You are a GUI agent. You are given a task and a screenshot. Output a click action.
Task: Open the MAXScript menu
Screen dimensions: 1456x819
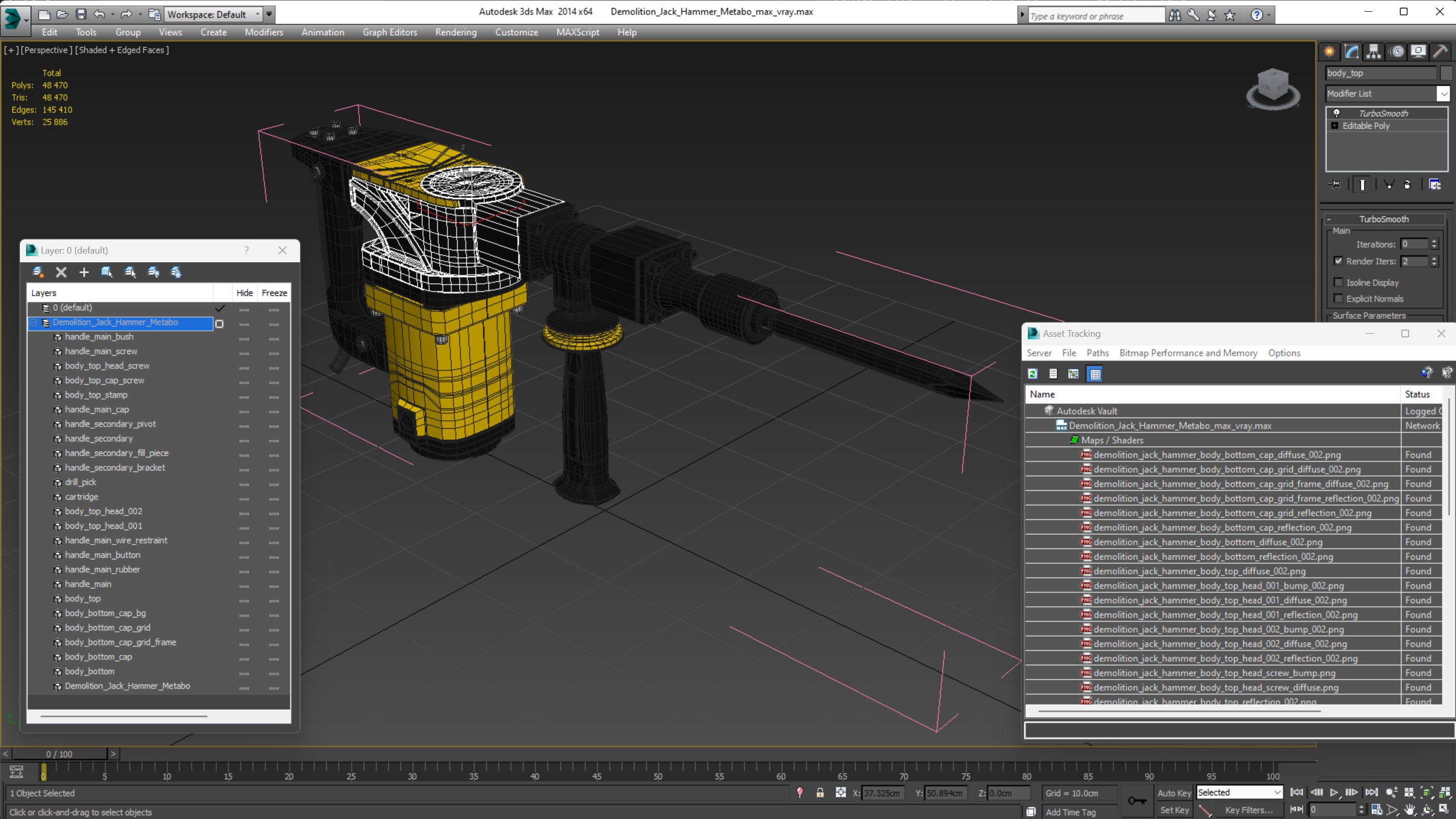tap(577, 32)
